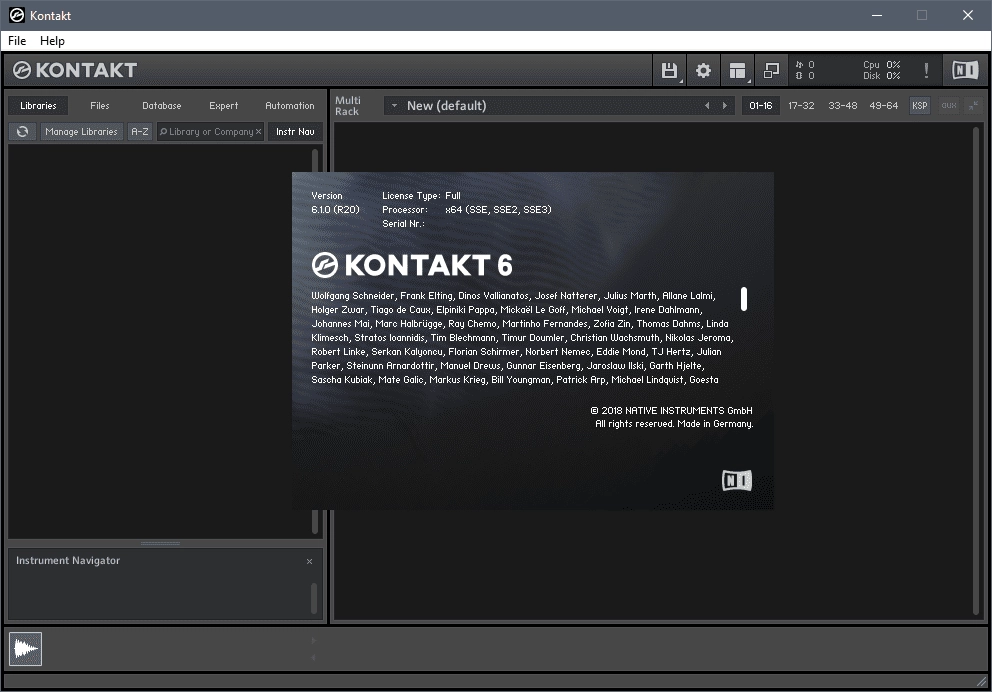Click the NI logo on about splash
992x692 pixels.
tap(737, 481)
